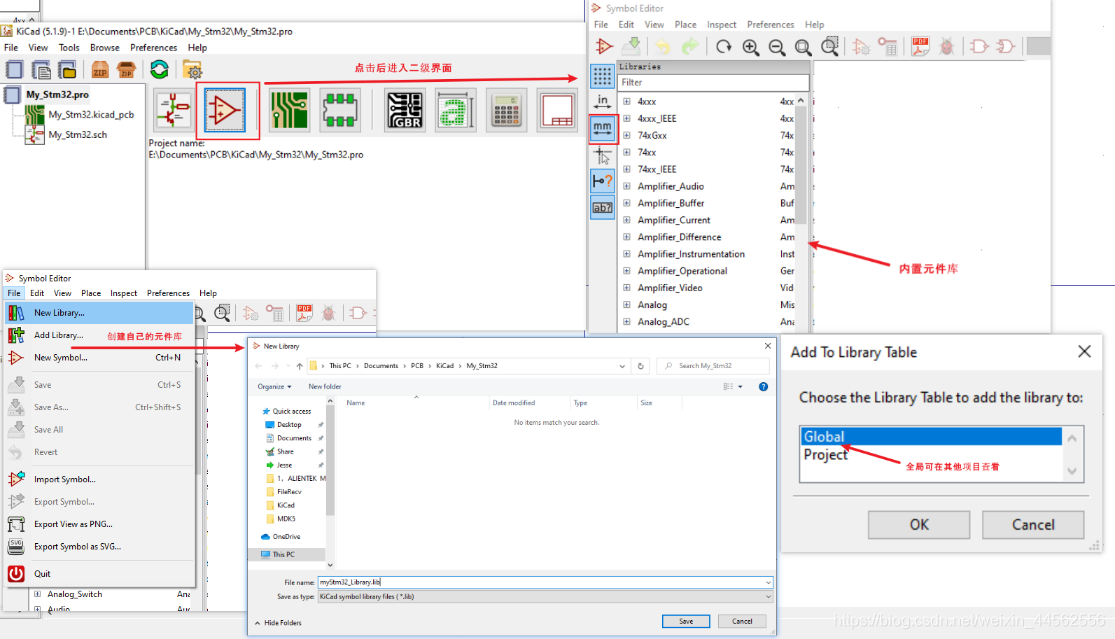This screenshot has height=639, width=1115.
Task: Launch the Gerber Viewer (GBR) icon
Action: [405, 110]
